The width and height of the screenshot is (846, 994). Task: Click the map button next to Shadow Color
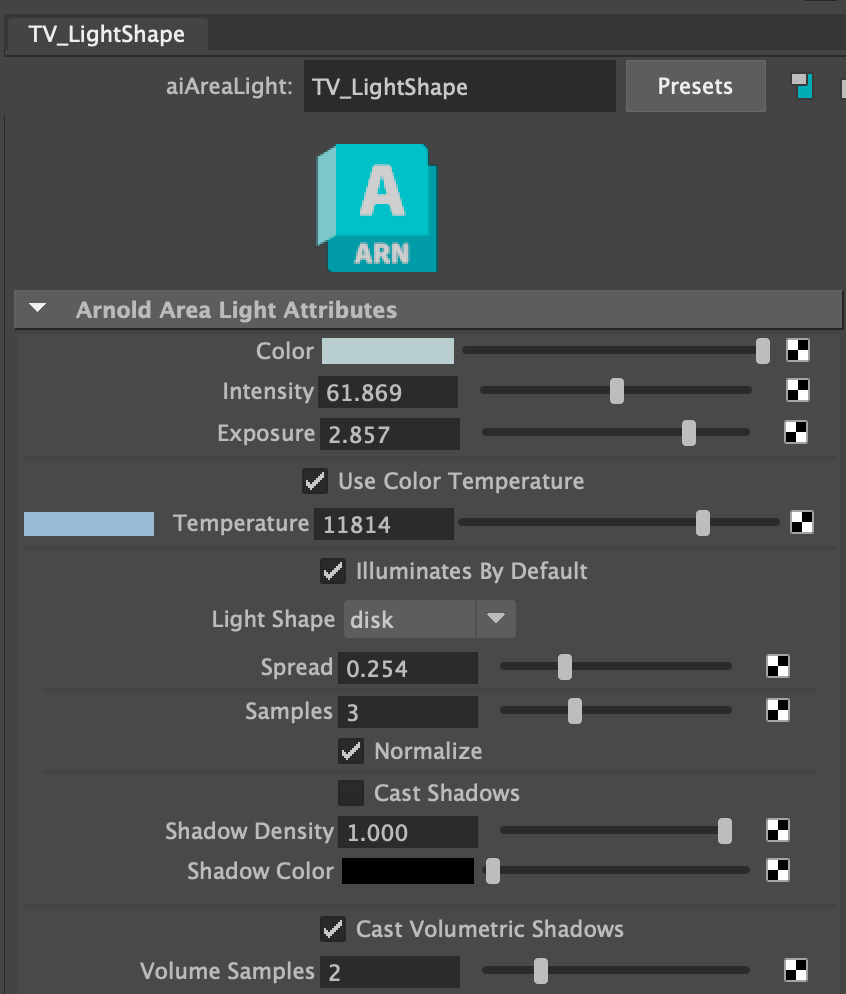(777, 870)
